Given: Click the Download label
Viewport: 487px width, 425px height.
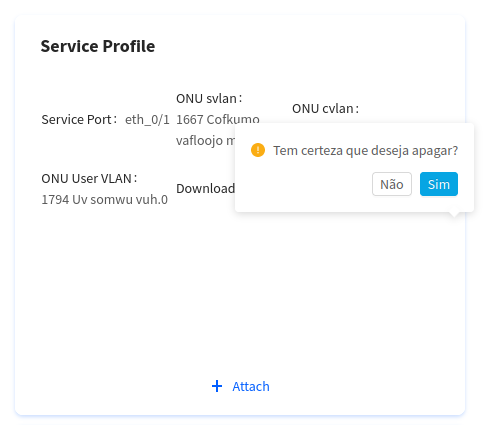Looking at the screenshot, I should (205, 189).
